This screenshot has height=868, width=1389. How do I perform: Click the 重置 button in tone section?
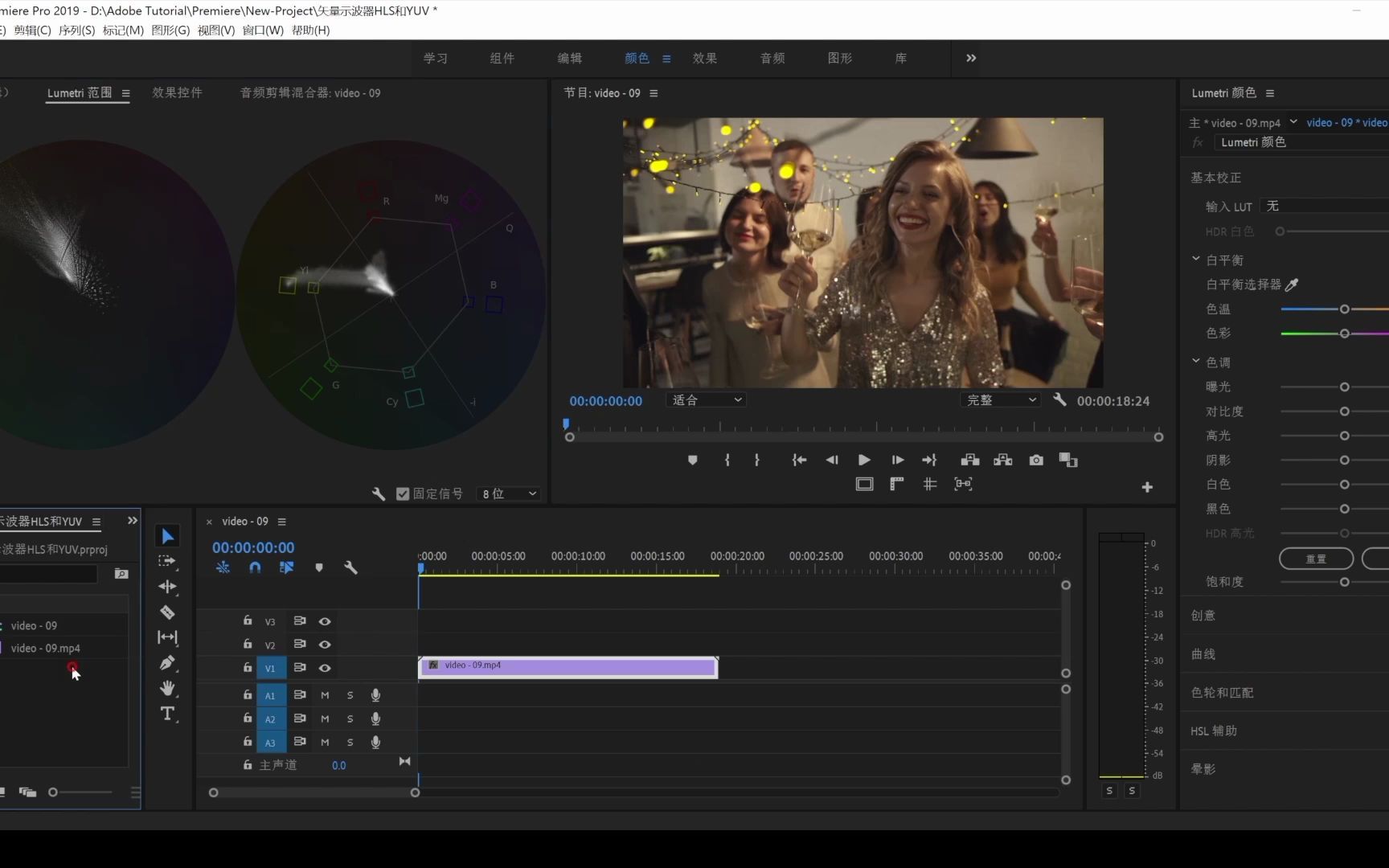(x=1316, y=559)
